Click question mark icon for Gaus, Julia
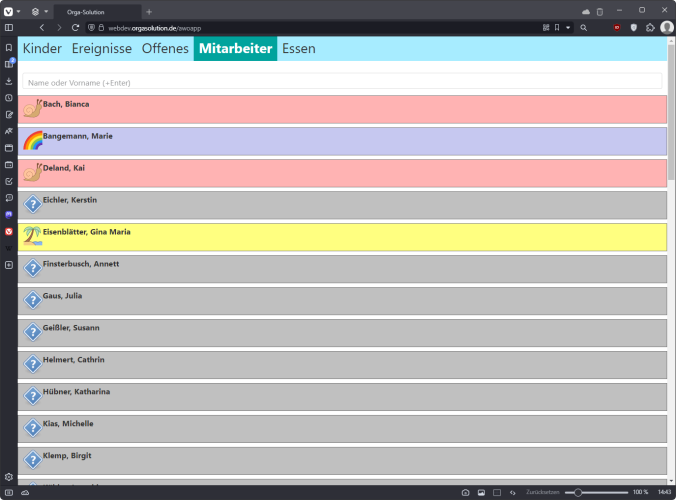Screen dimensions: 676x500 33,300
